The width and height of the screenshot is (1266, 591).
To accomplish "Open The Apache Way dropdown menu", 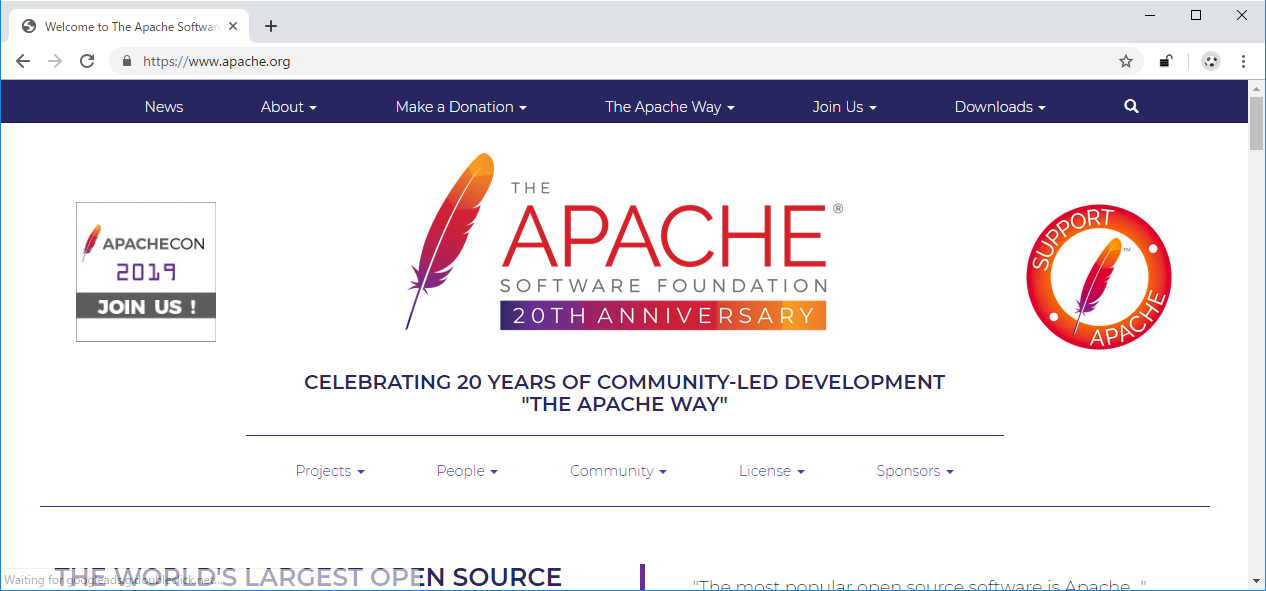I will pyautogui.click(x=669, y=107).
